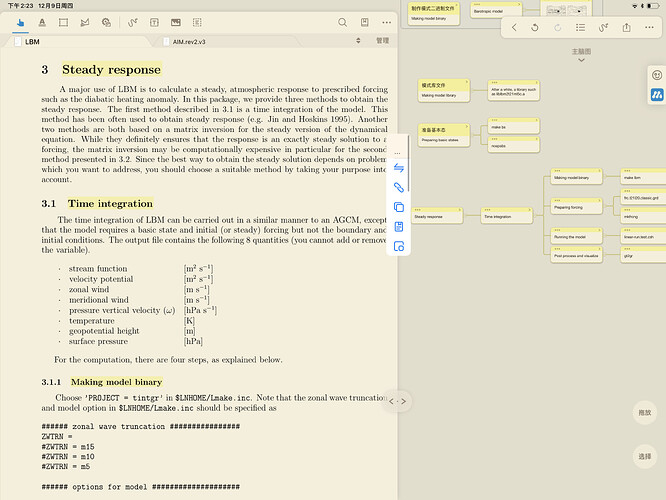The image size is (666, 500).
Task: Click the notes document icon in floating panel
Action: [398, 226]
